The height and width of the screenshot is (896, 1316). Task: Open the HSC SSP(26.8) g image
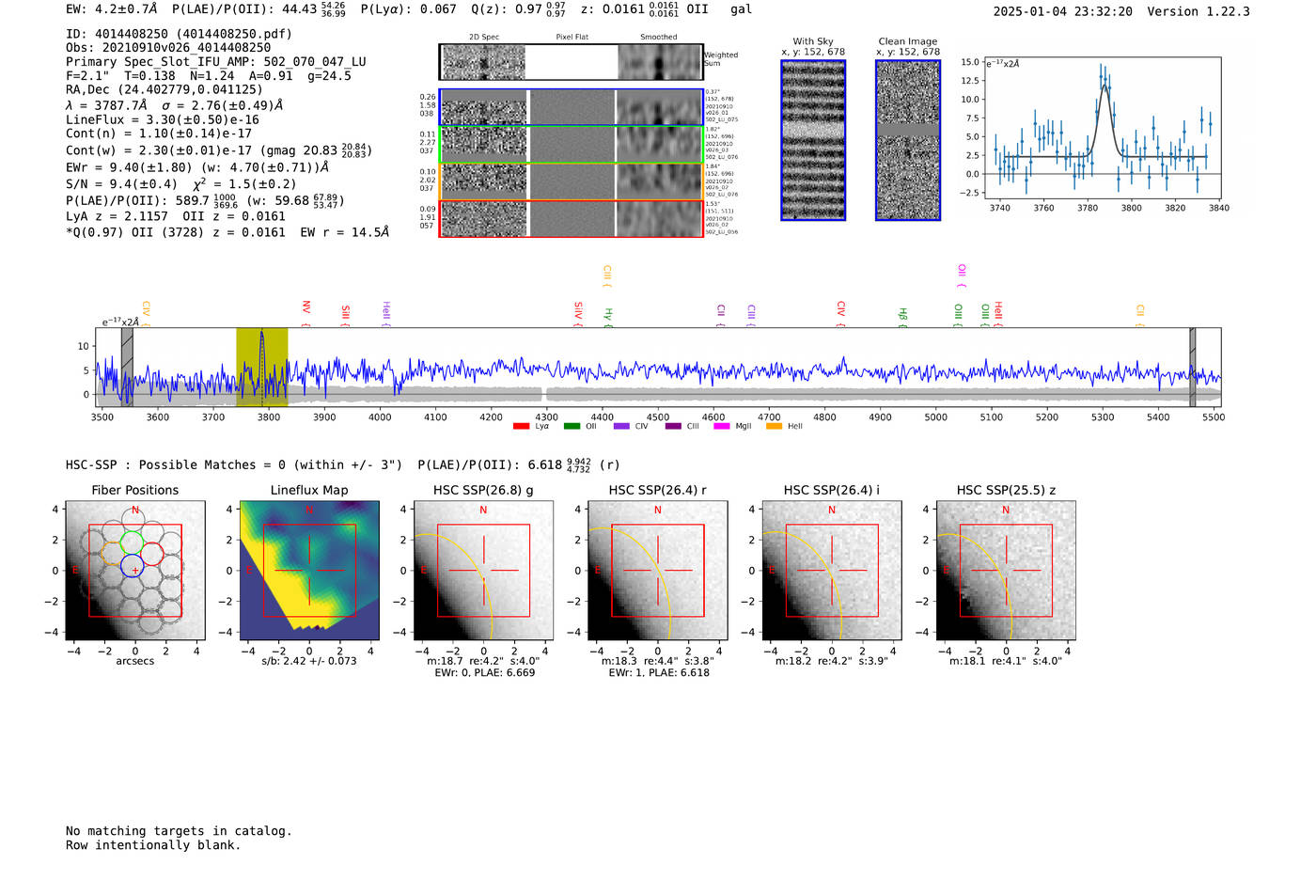pyautogui.click(x=483, y=571)
